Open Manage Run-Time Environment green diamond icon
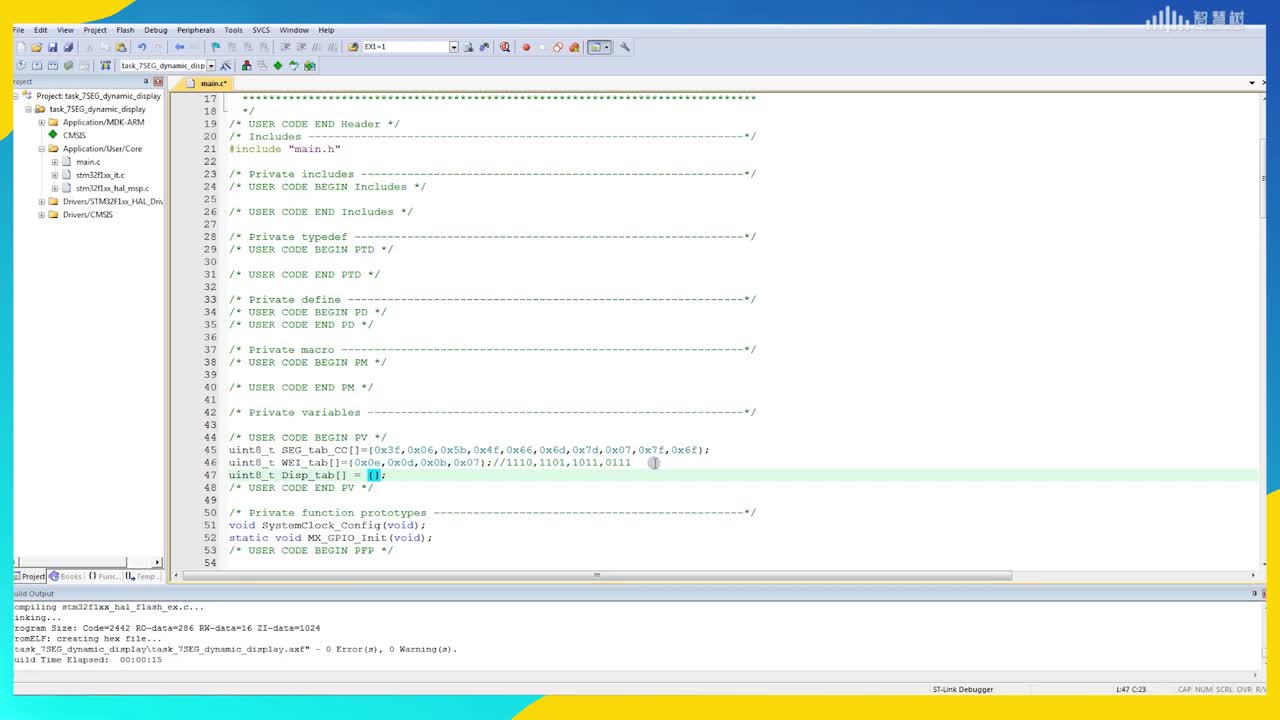 click(278, 65)
